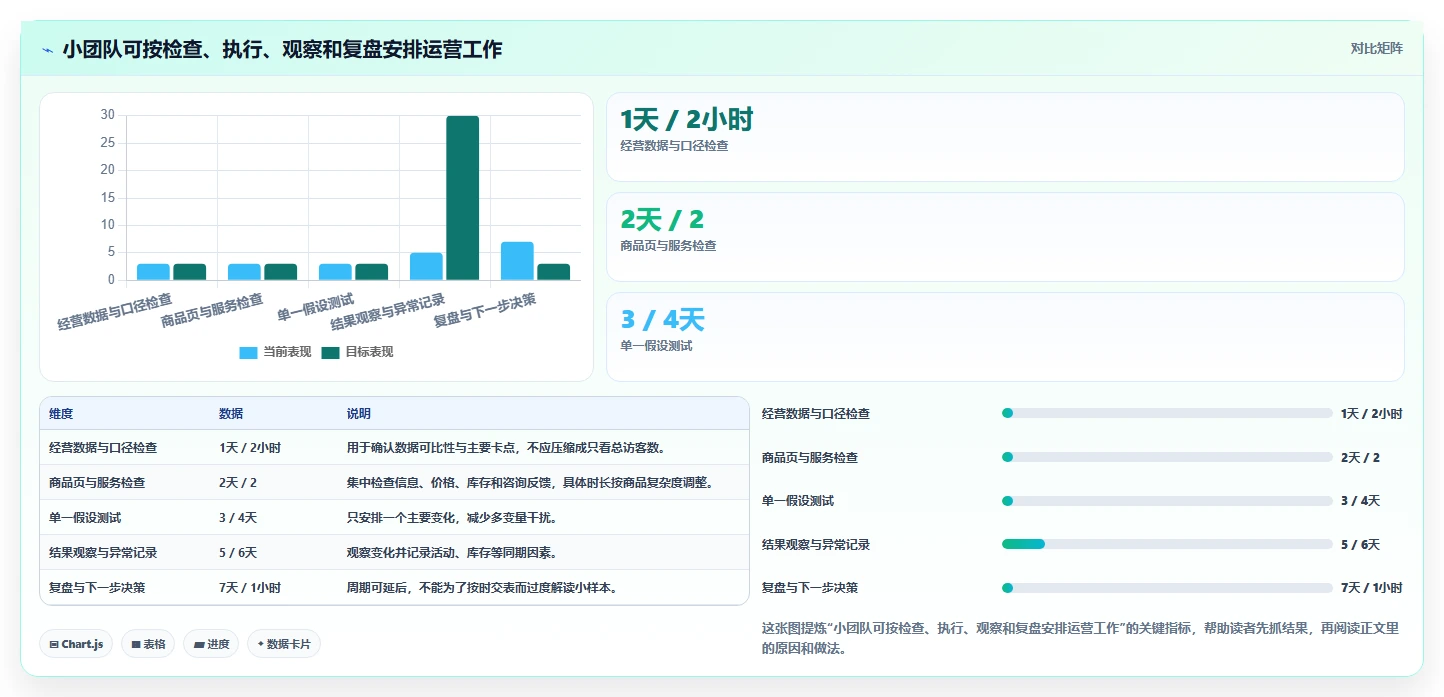This screenshot has width=1444, height=697.
Task: Click progress bar for 商品页与服务检查
Action: coord(1167,457)
